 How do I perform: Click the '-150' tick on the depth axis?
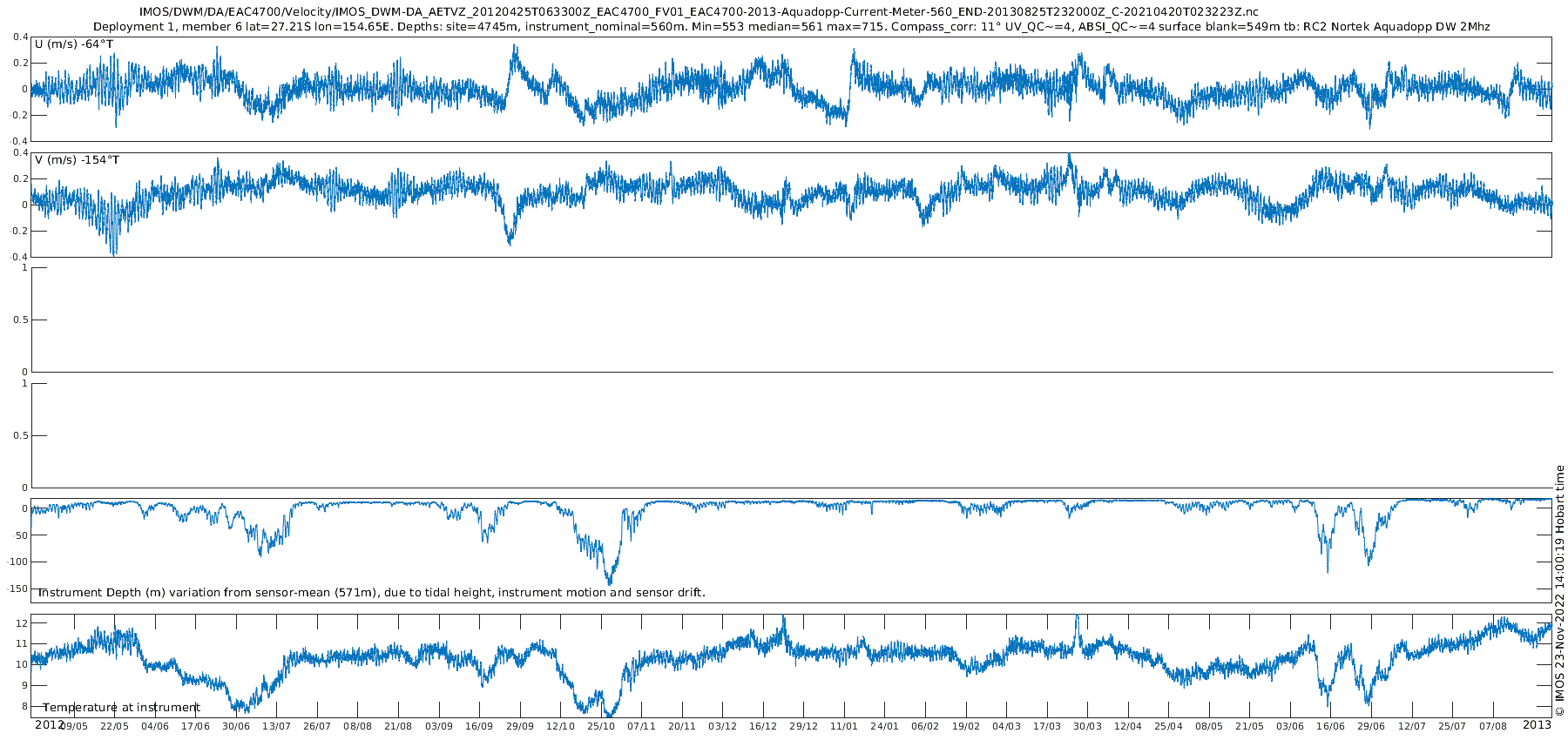(17, 589)
